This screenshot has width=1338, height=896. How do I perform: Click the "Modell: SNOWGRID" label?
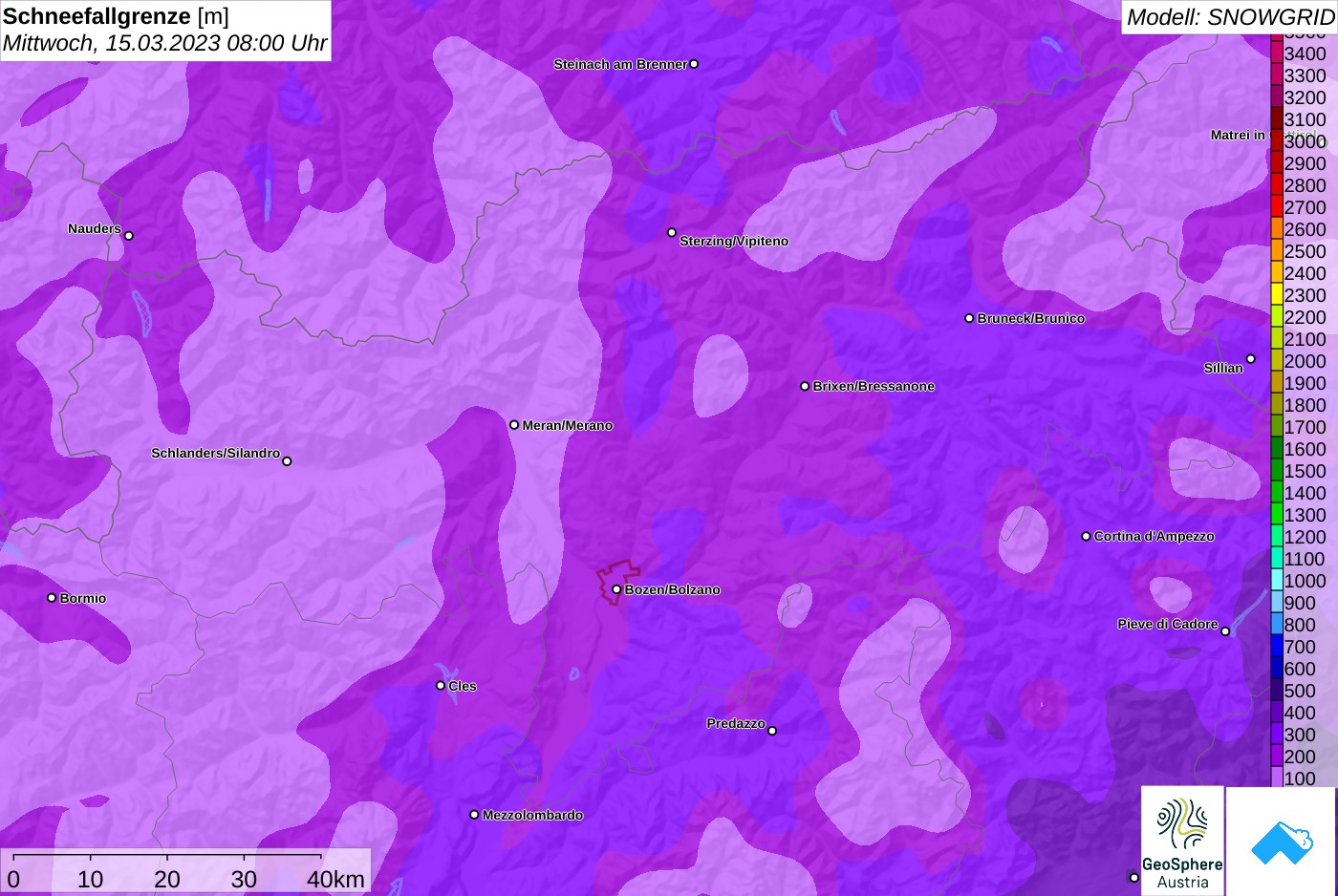click(1230, 16)
